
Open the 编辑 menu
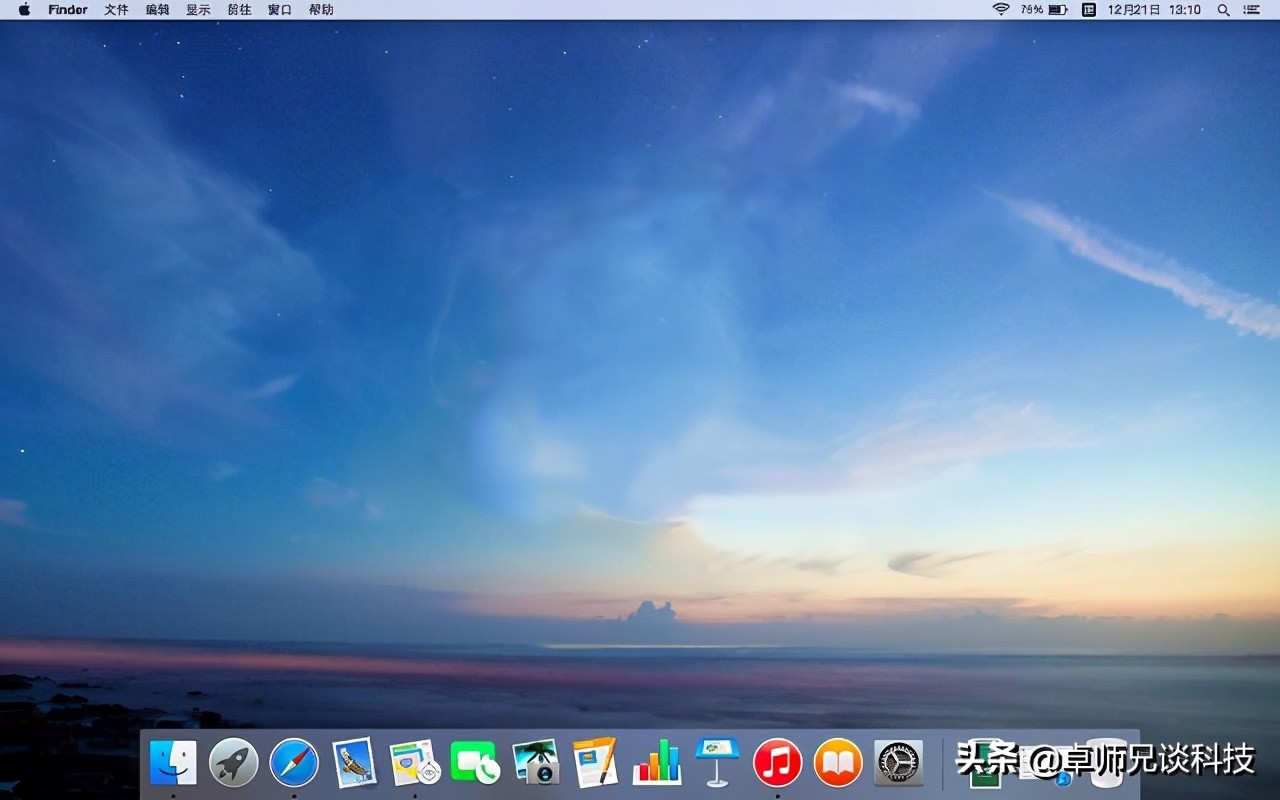coord(157,10)
